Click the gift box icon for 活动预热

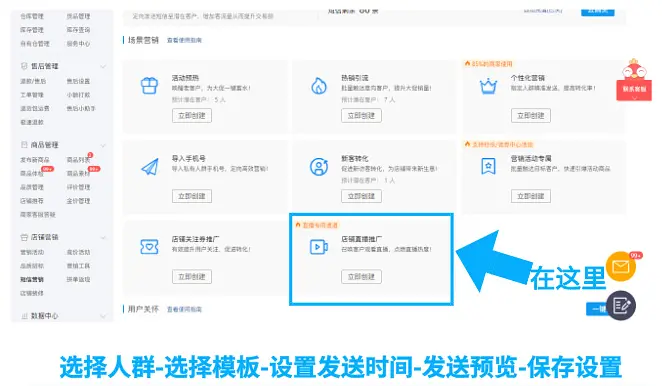[149, 86]
